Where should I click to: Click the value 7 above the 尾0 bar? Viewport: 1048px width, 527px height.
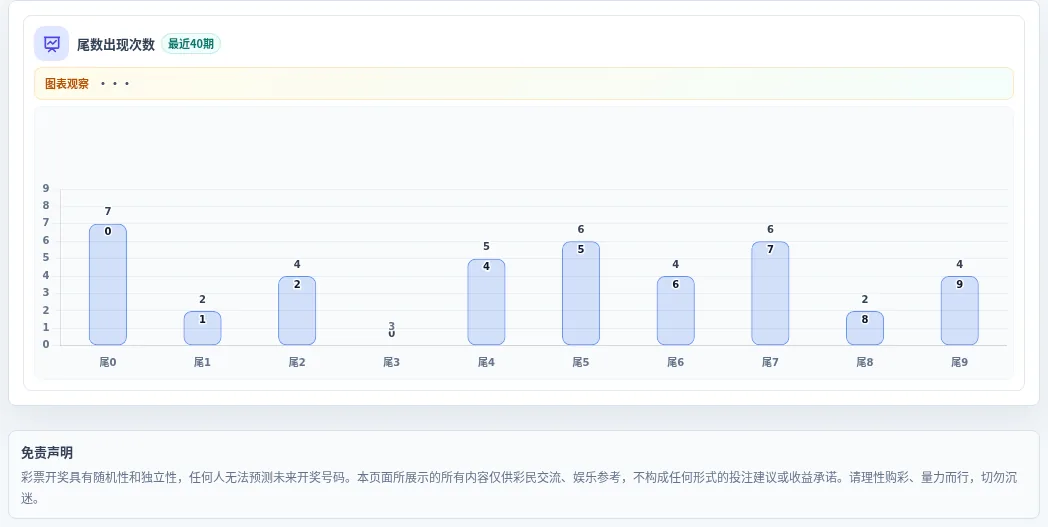tap(108, 212)
